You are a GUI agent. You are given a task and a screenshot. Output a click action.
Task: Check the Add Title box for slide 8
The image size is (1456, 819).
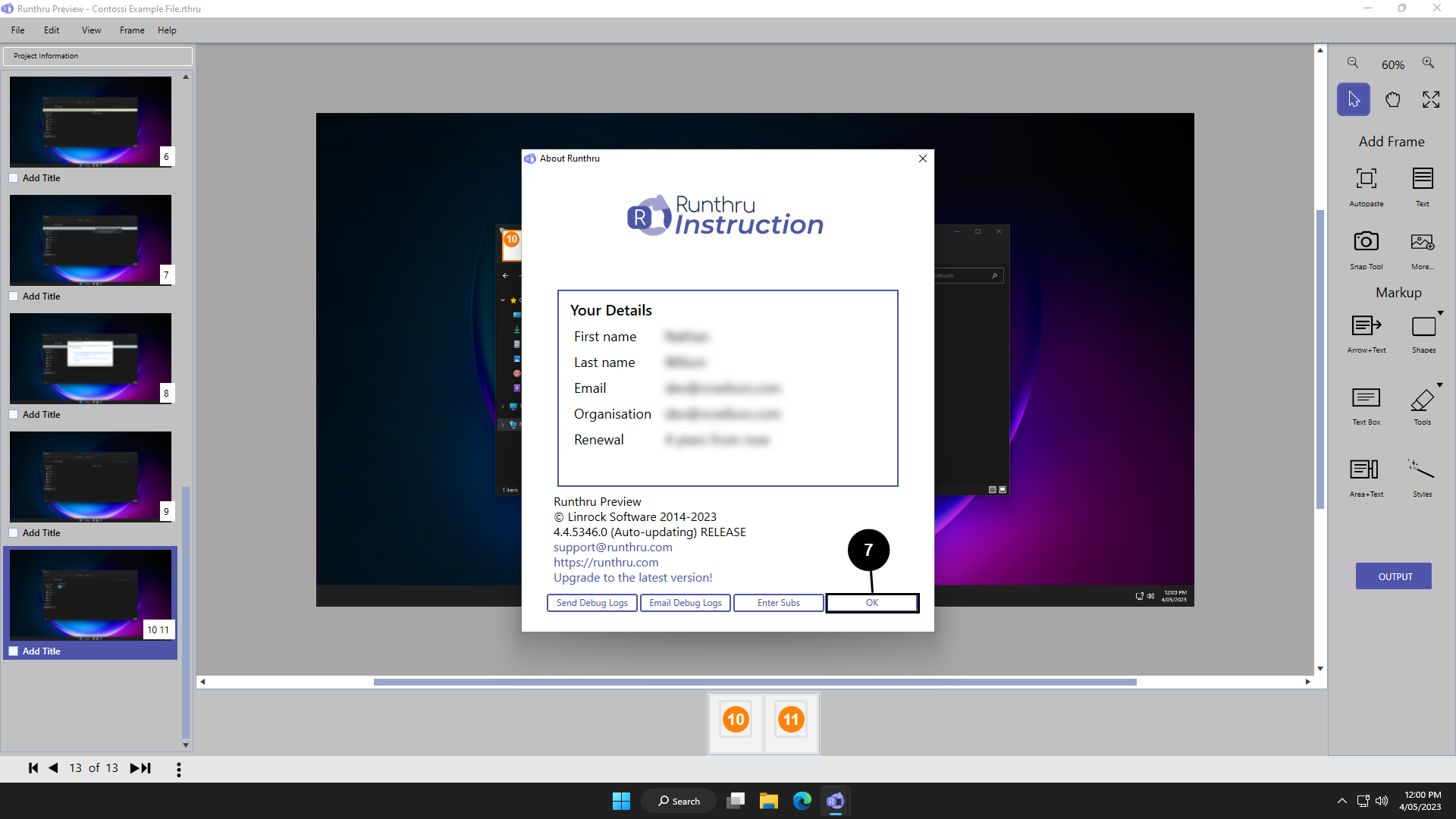(14, 415)
